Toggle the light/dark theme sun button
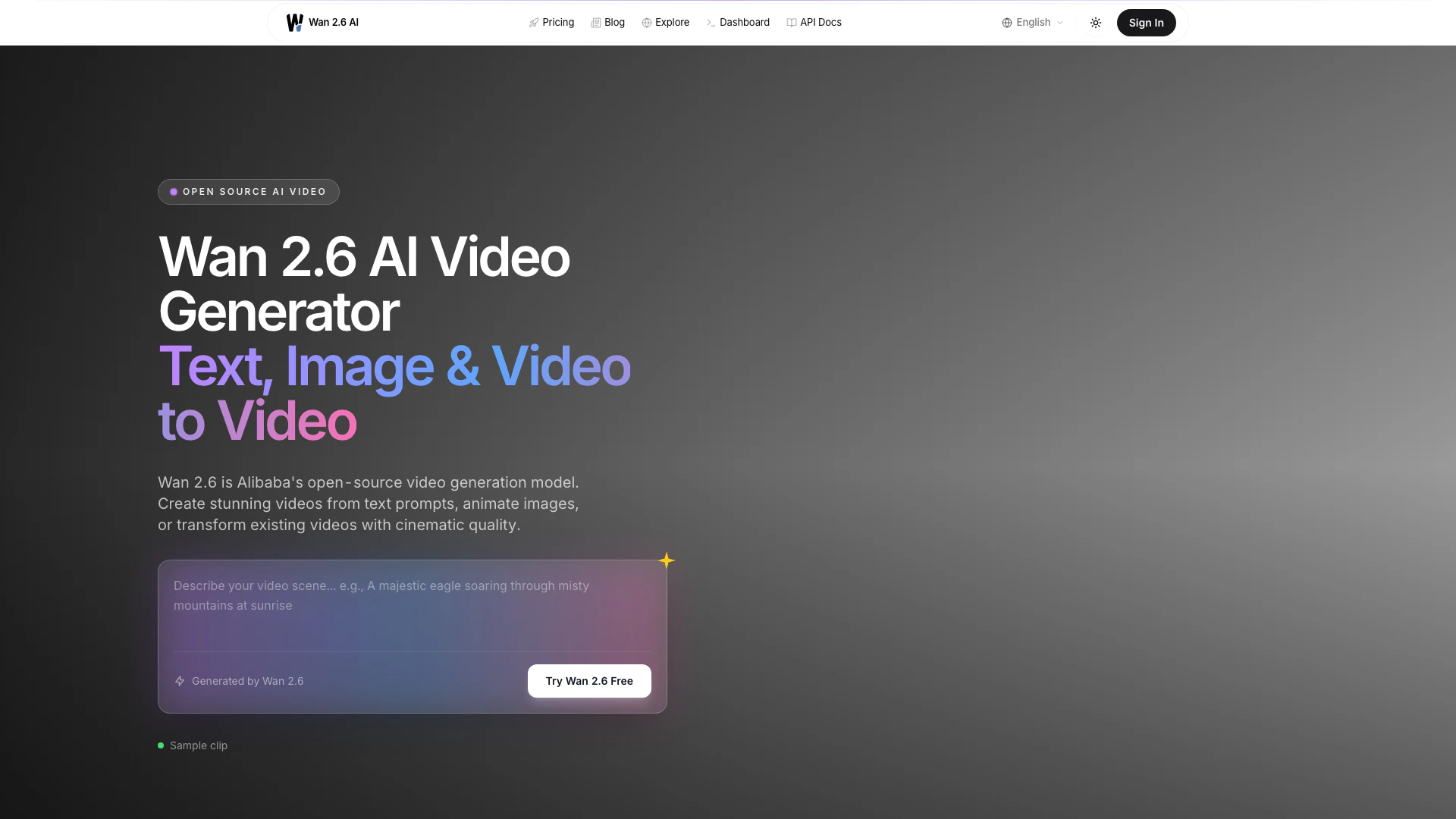 pos(1096,23)
